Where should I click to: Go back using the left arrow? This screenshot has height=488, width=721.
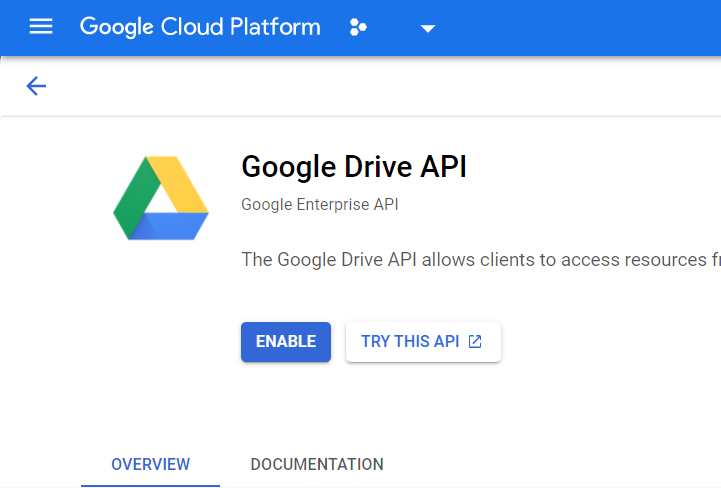[x=36, y=86]
